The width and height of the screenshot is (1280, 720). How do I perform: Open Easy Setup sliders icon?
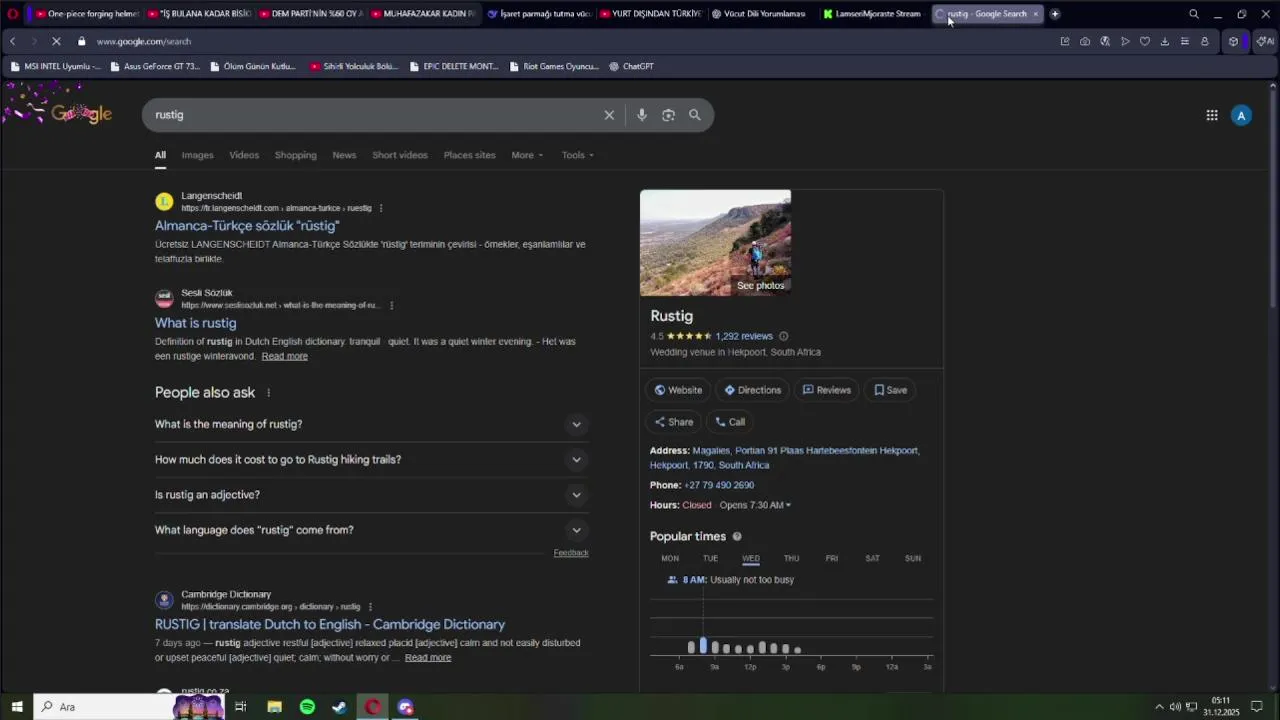(1185, 41)
